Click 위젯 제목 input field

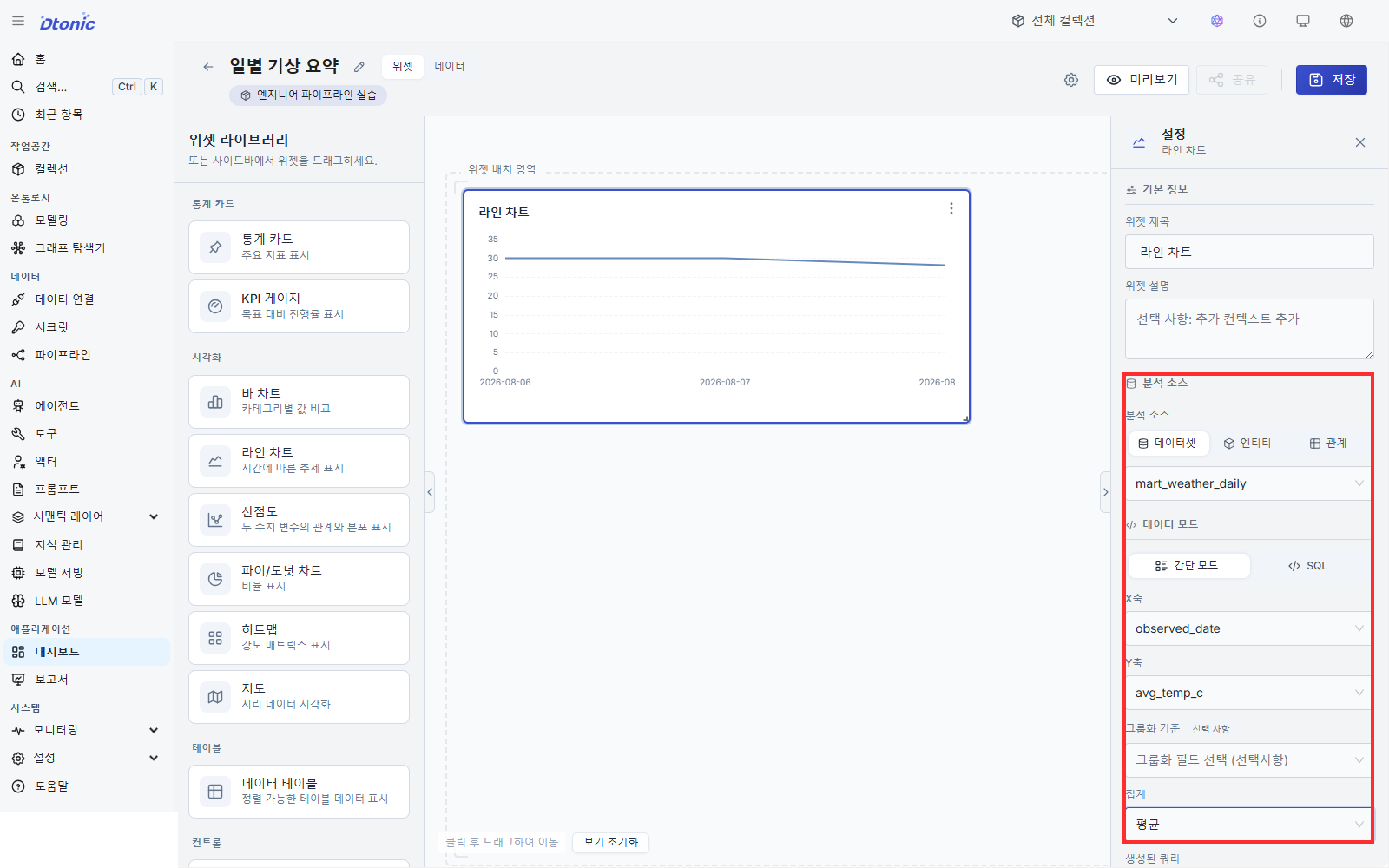pos(1249,252)
